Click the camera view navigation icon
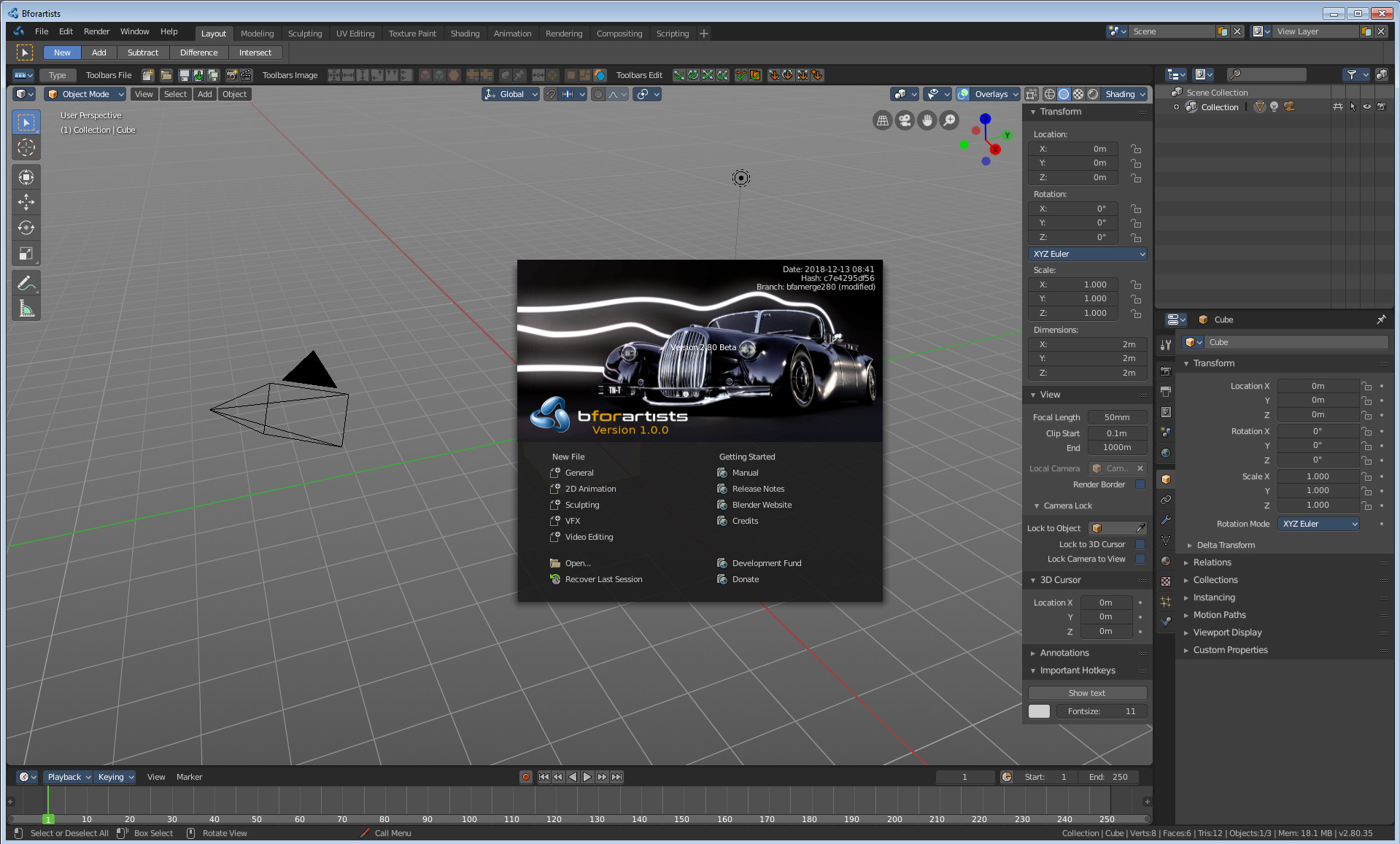This screenshot has width=1400, height=844. point(905,120)
